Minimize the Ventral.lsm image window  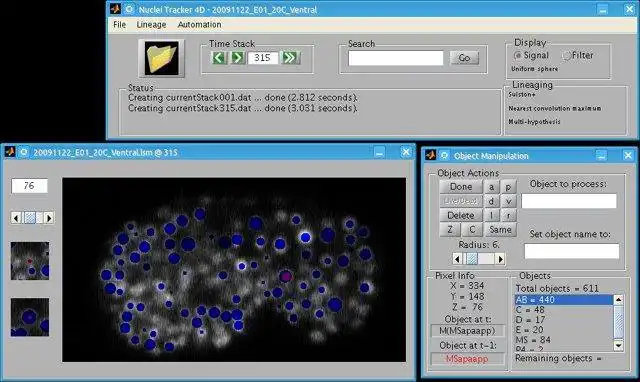pos(380,152)
